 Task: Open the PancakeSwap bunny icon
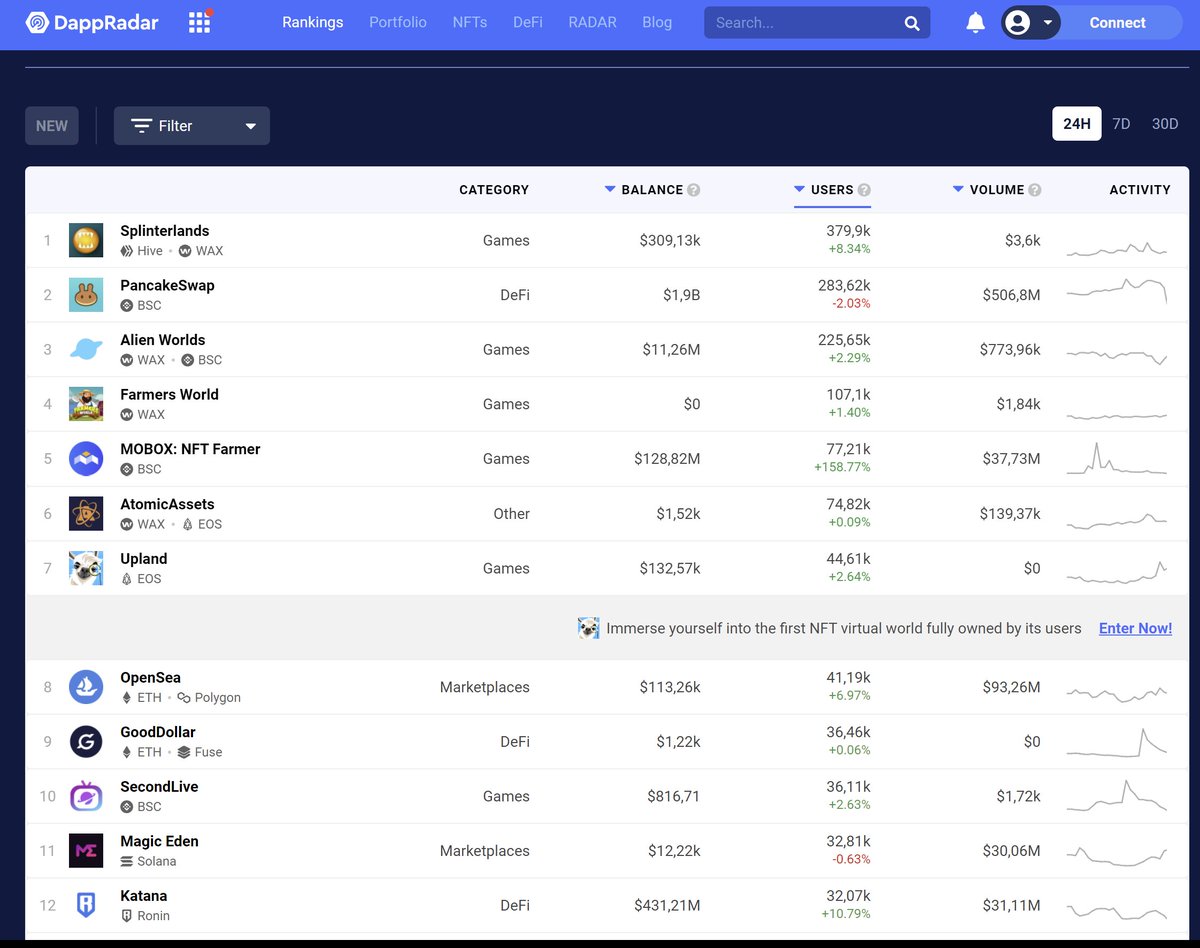coord(86,295)
